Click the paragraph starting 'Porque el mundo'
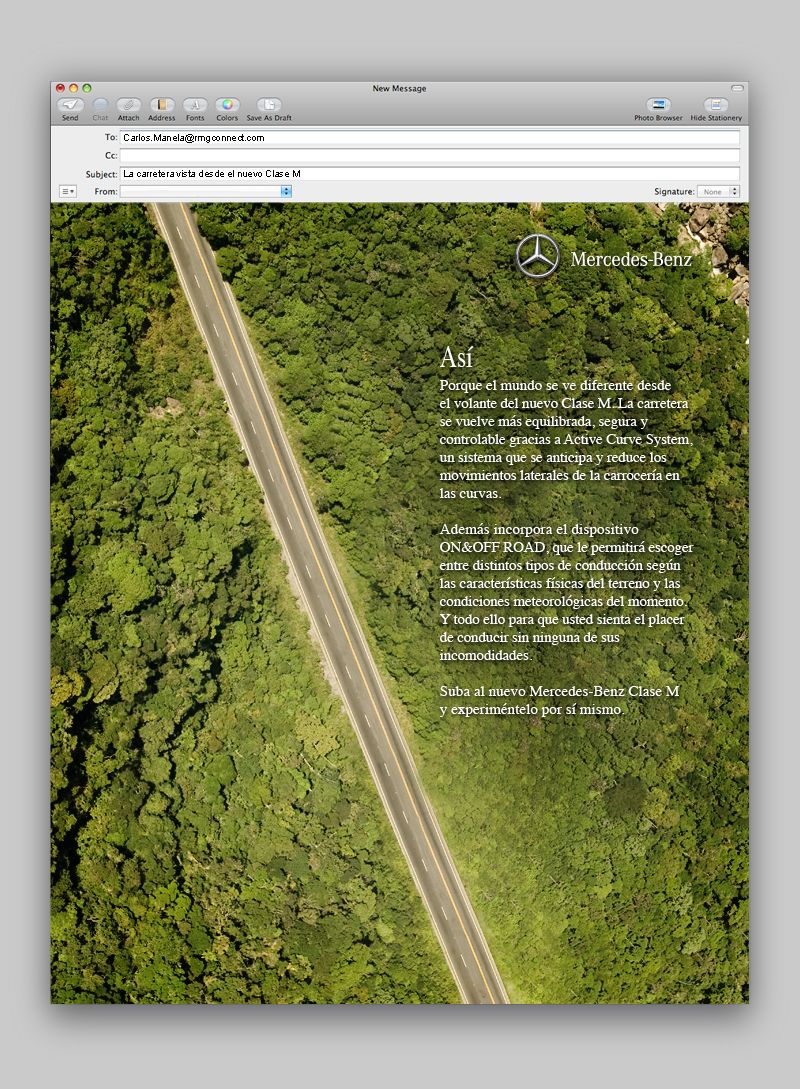800x1089 pixels. (565, 439)
